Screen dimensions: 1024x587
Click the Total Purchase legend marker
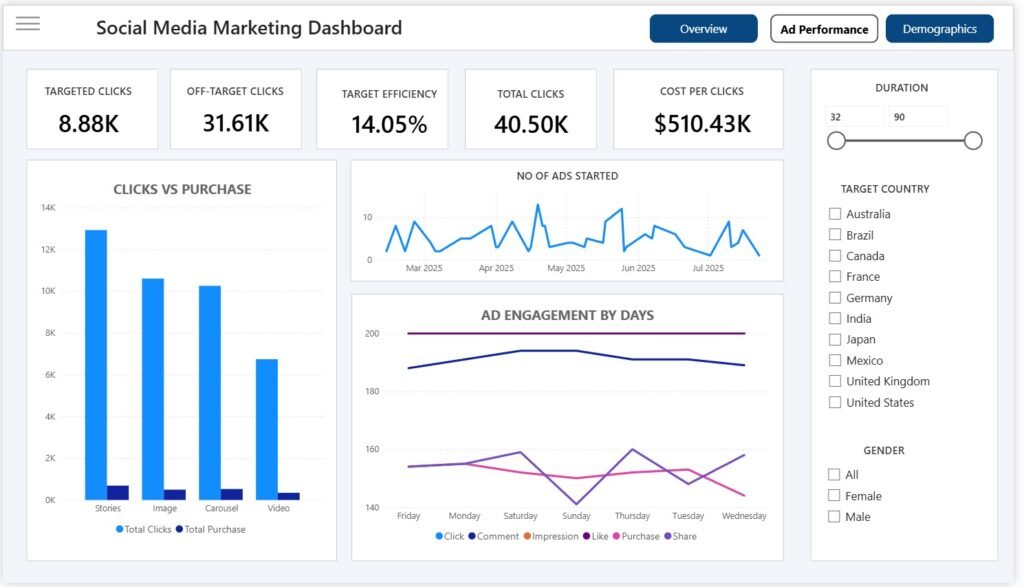point(179,529)
